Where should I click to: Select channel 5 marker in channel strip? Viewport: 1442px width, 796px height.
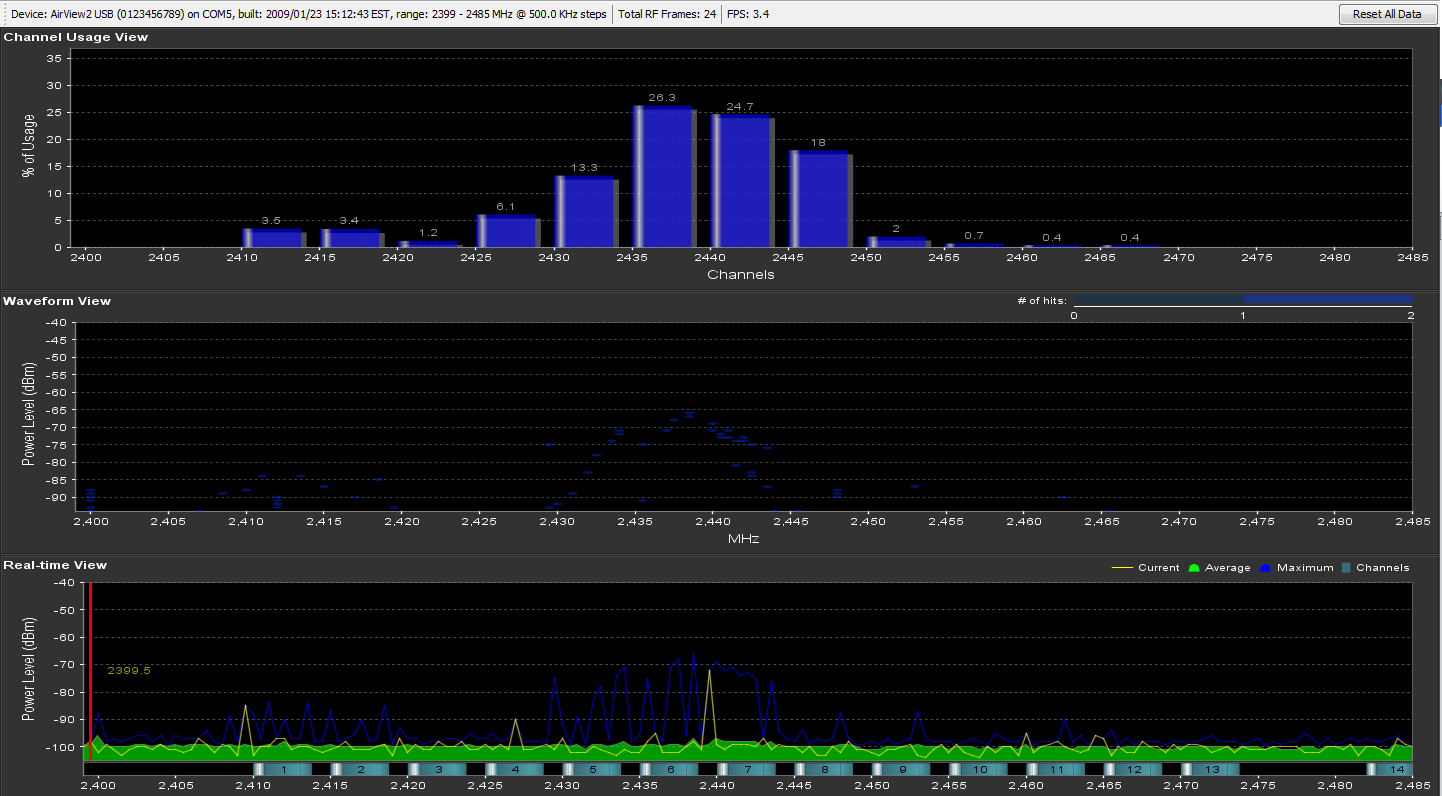pyautogui.click(x=591, y=769)
